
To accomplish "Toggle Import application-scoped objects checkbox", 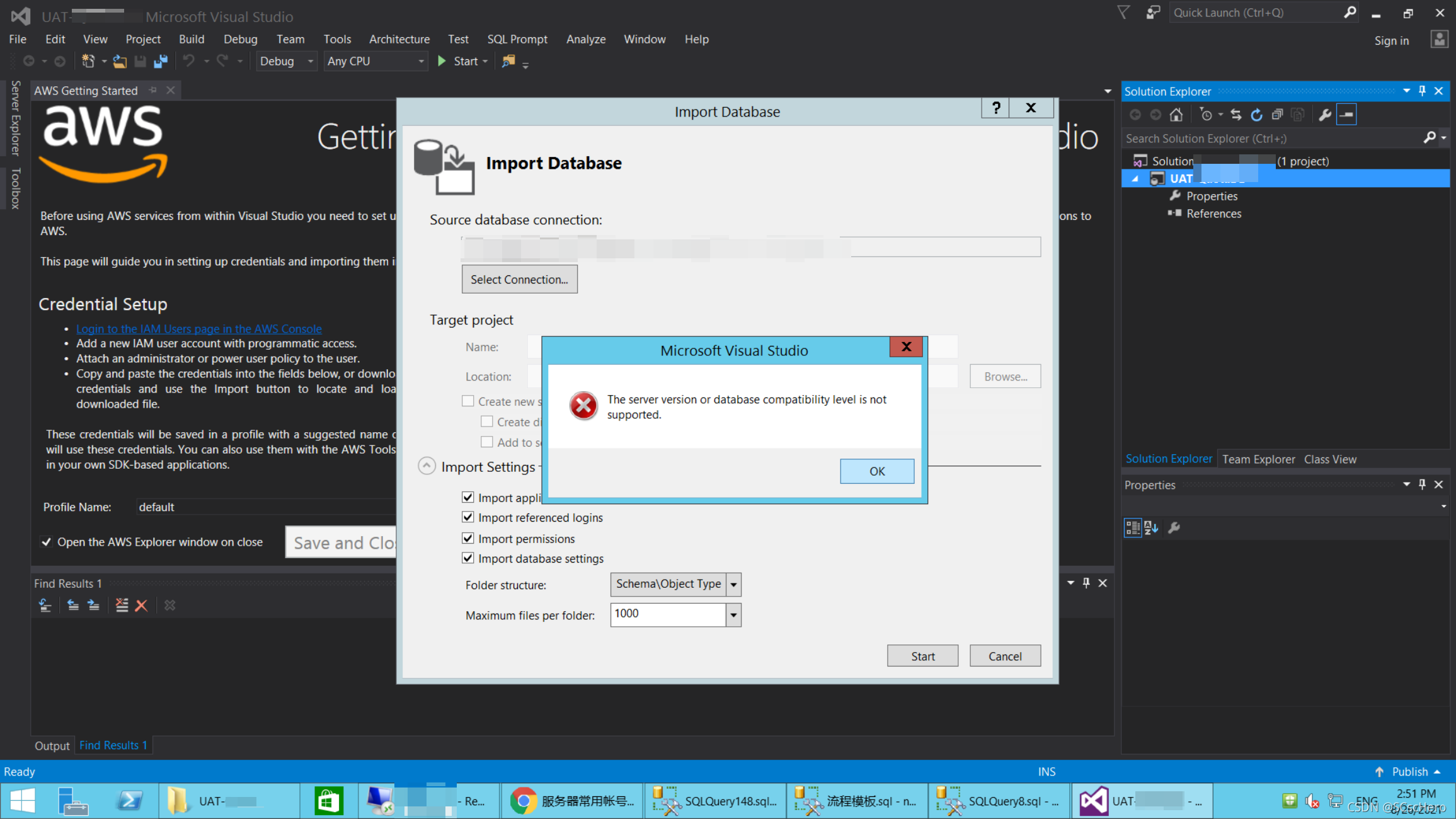I will (x=467, y=497).
